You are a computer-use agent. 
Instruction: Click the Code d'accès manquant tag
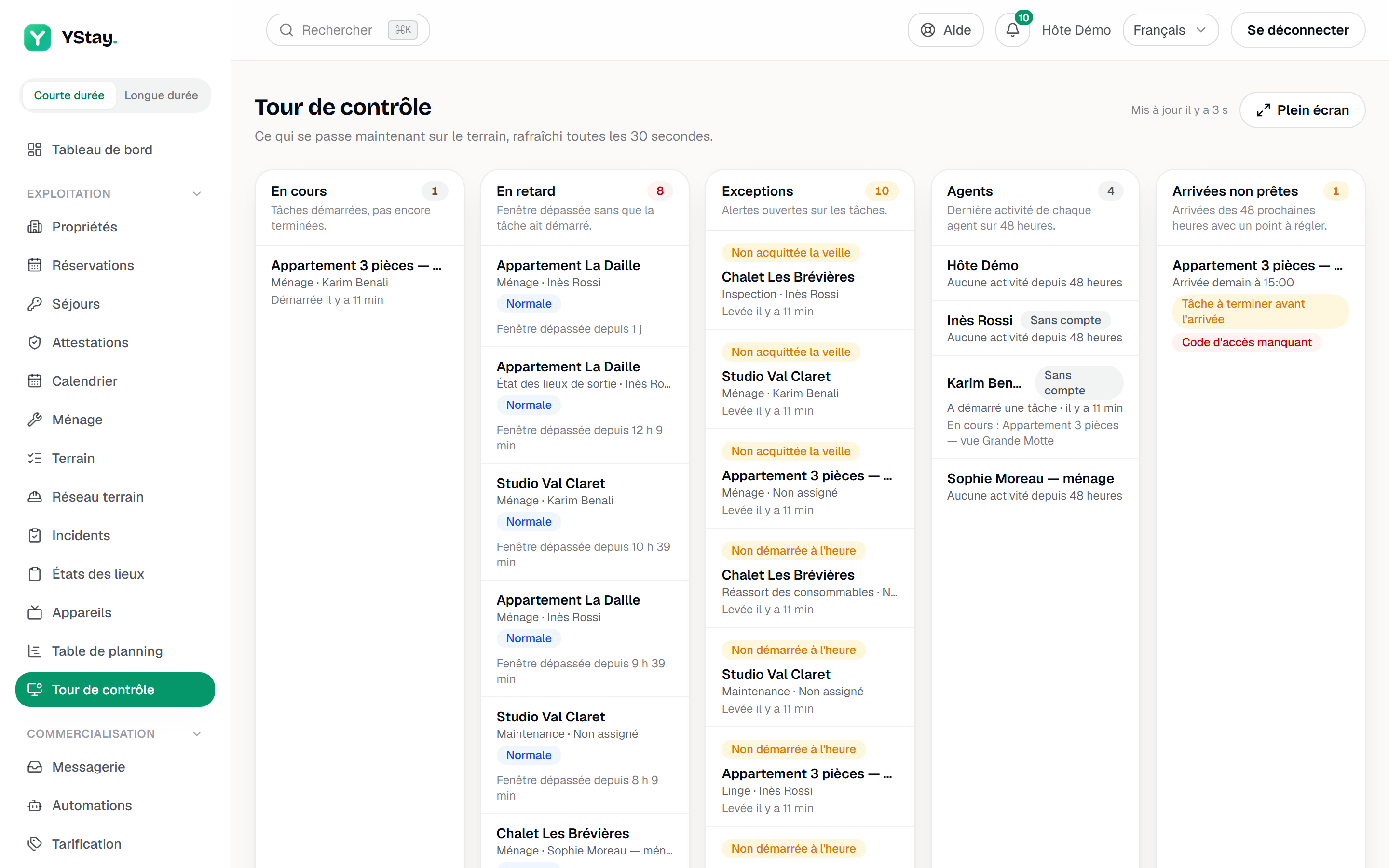click(1246, 343)
